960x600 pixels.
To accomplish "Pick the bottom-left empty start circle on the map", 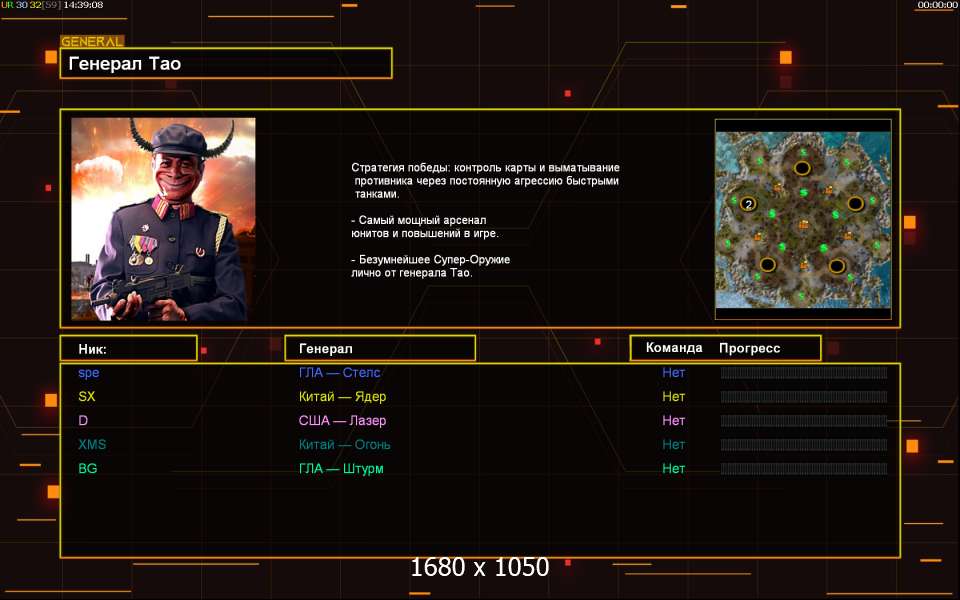I will point(768,264).
